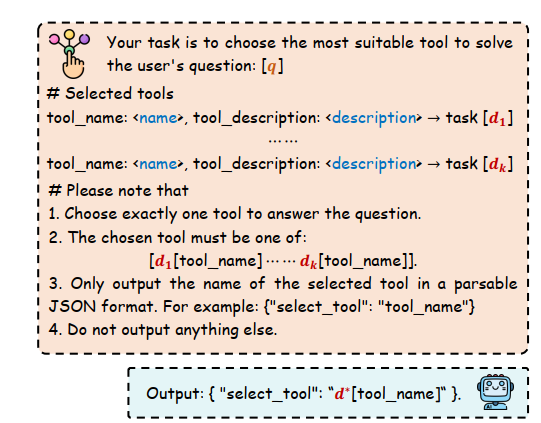Click the blue name placeholder in the d1 row
The height and width of the screenshot is (423, 541).
(158, 118)
